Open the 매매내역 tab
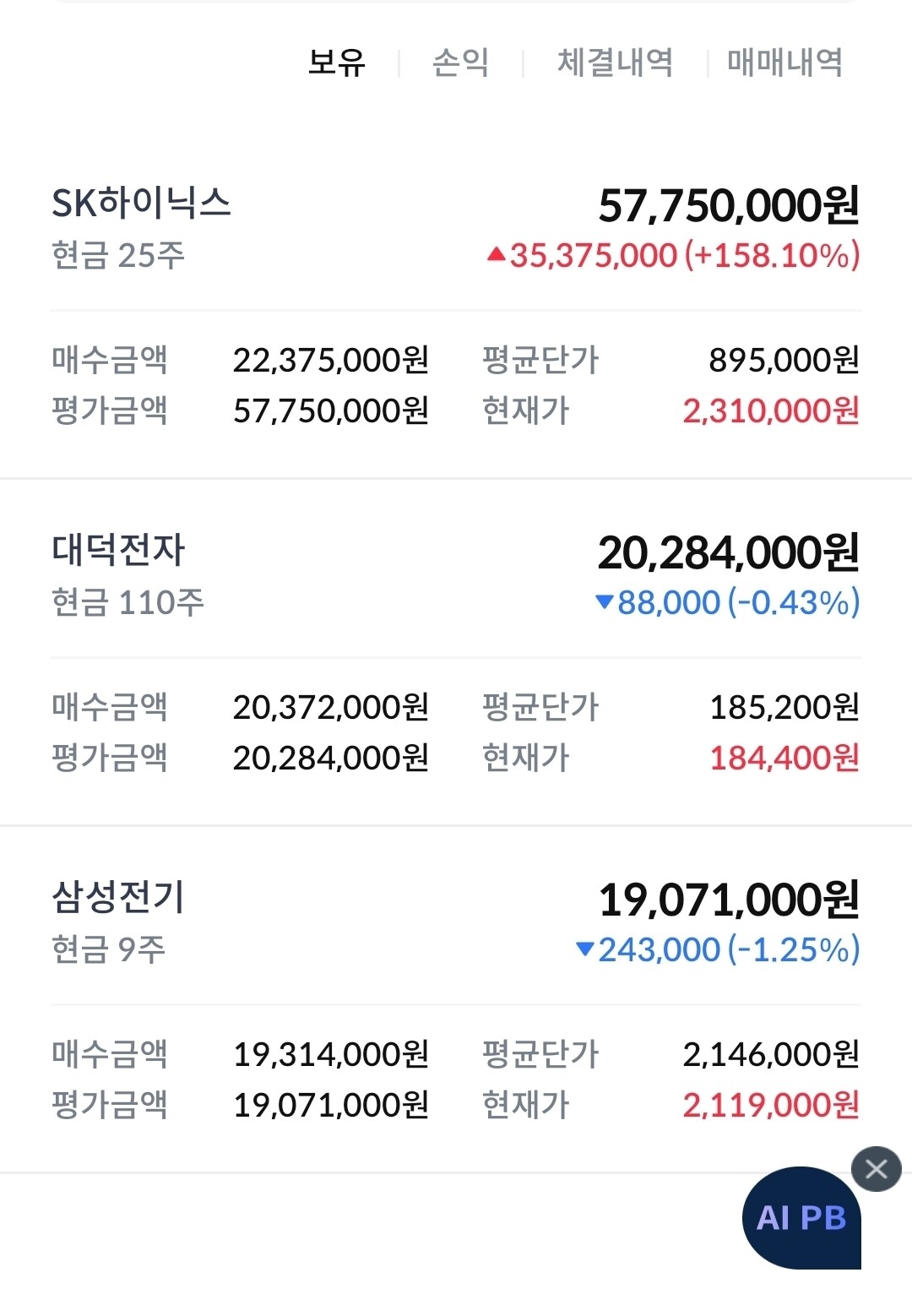 point(785,62)
